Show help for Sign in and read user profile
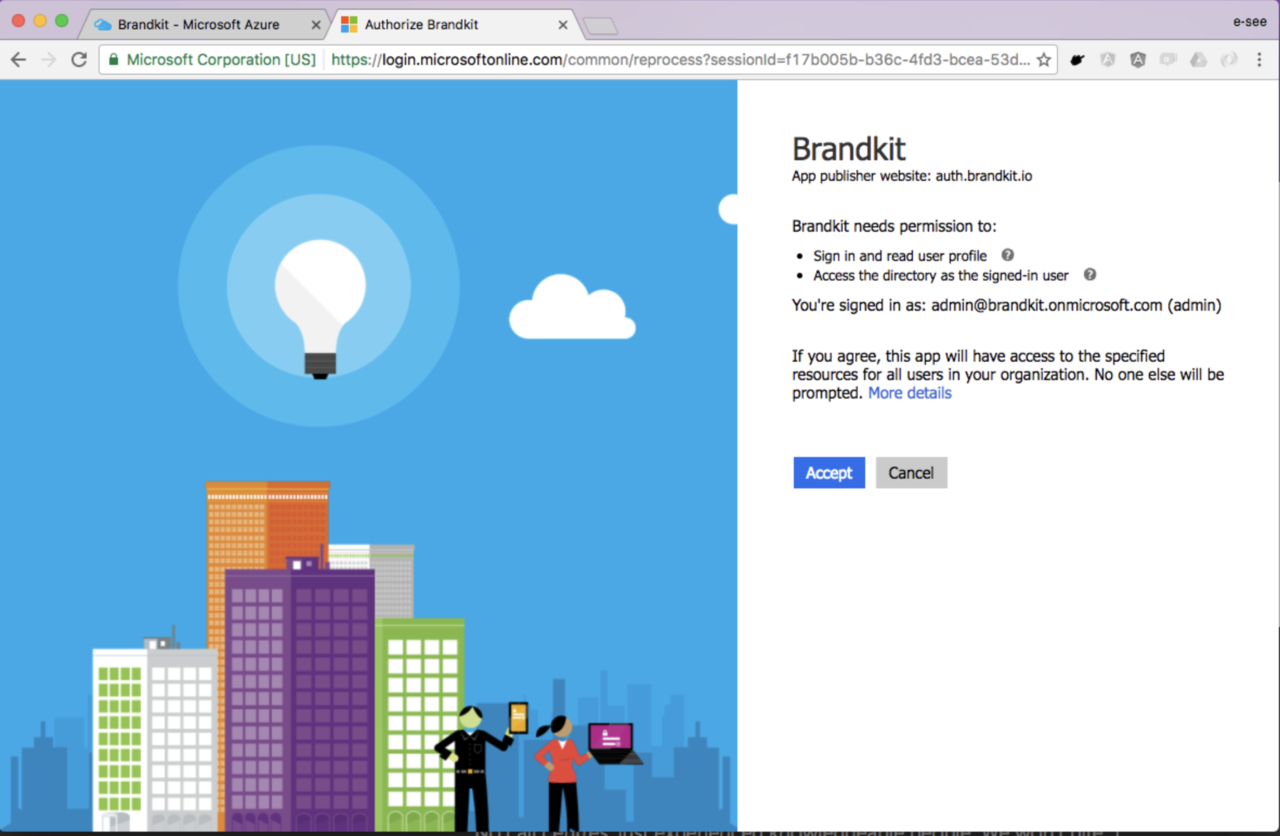The height and width of the screenshot is (836, 1280). click(1008, 255)
